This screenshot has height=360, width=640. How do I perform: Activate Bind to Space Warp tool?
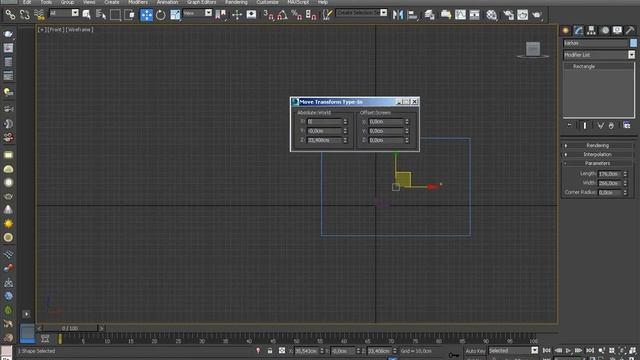[x=39, y=15]
